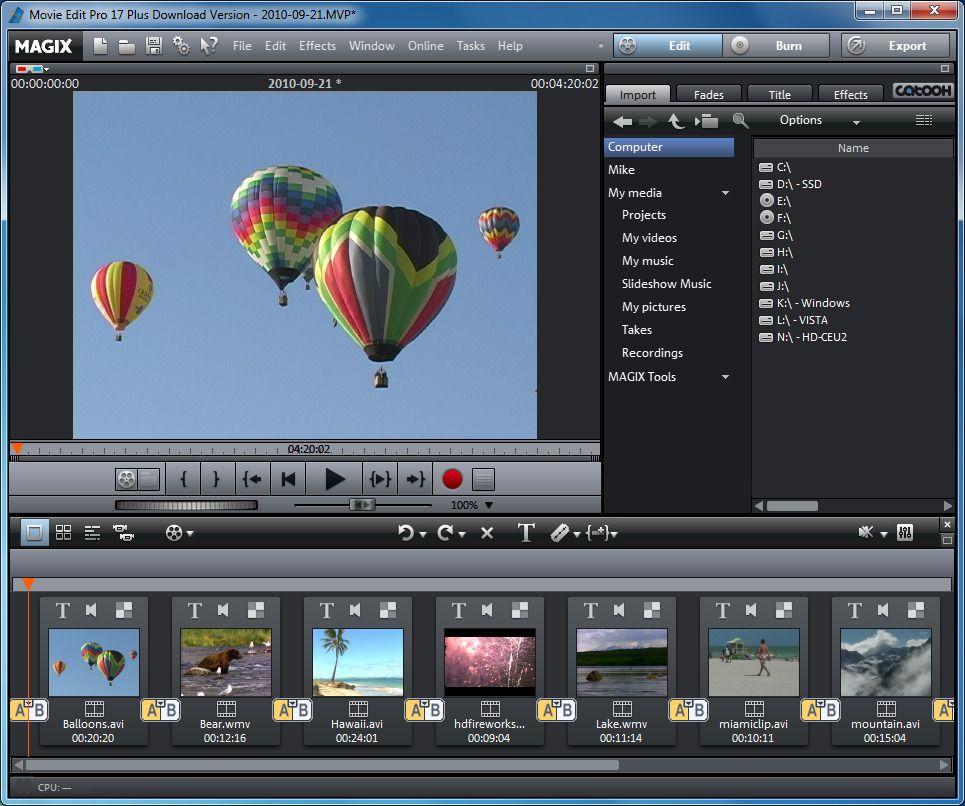The width and height of the screenshot is (965, 806).
Task: Open the File menu
Action: tap(242, 46)
